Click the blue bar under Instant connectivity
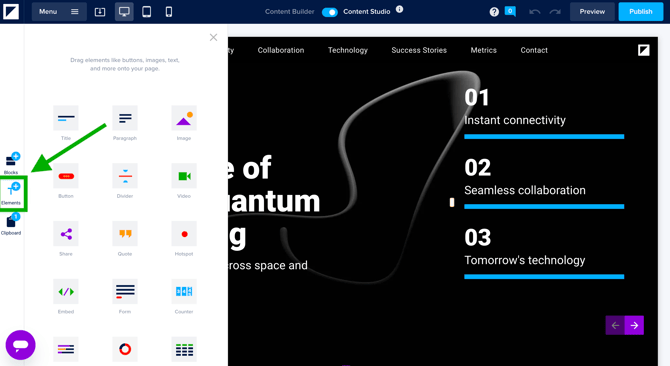The width and height of the screenshot is (670, 366). (x=544, y=137)
